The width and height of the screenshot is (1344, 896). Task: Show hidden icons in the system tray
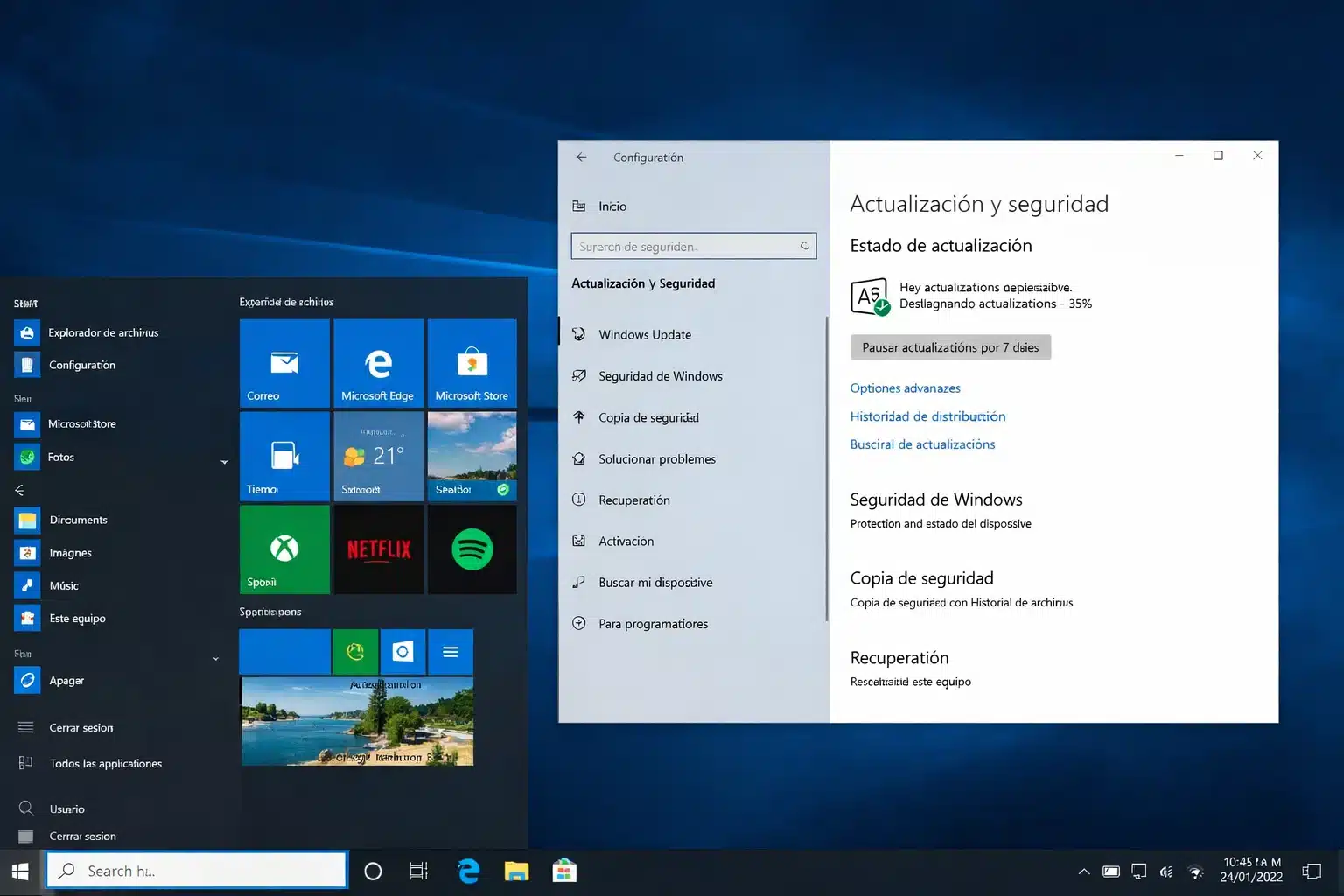1083,871
